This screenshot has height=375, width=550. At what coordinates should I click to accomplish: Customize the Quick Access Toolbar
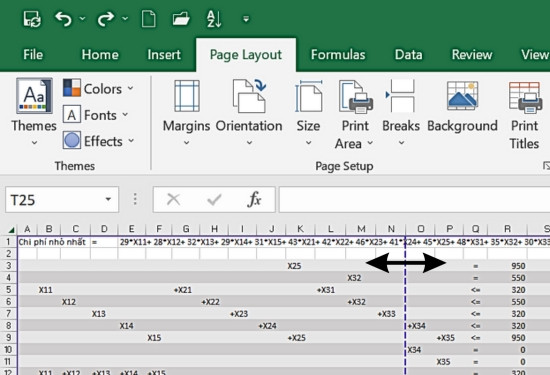click(246, 19)
